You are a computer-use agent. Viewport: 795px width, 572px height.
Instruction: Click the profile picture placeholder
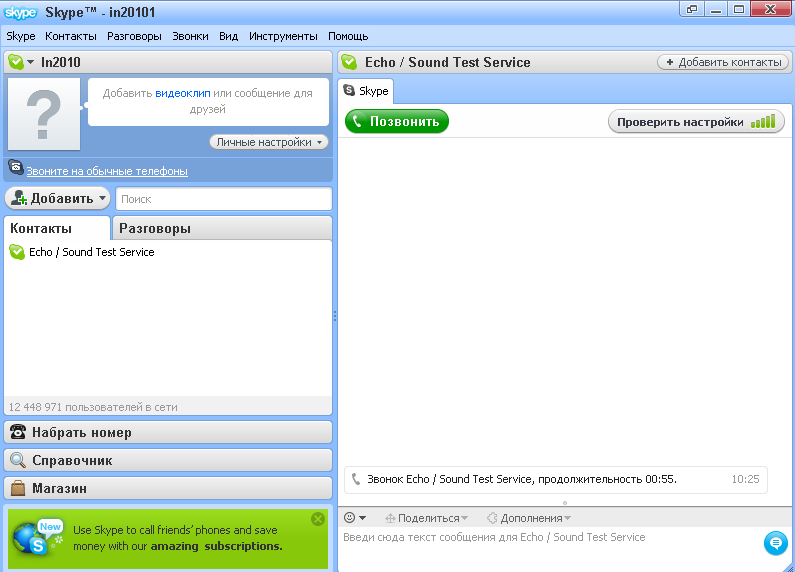[x=44, y=114]
